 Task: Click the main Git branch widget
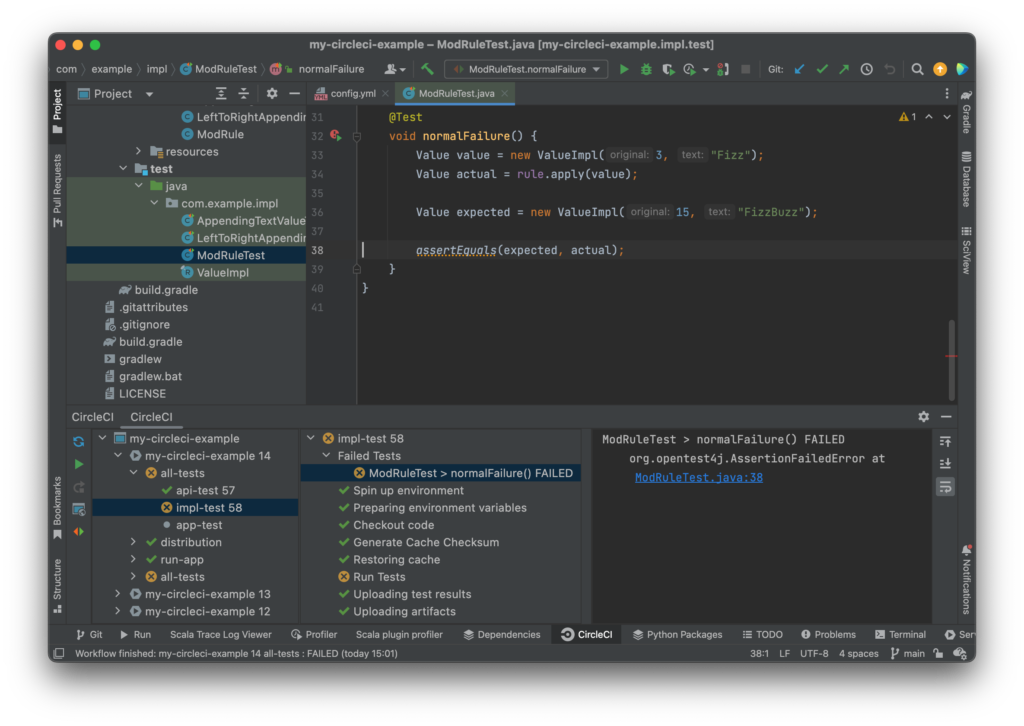click(908, 654)
